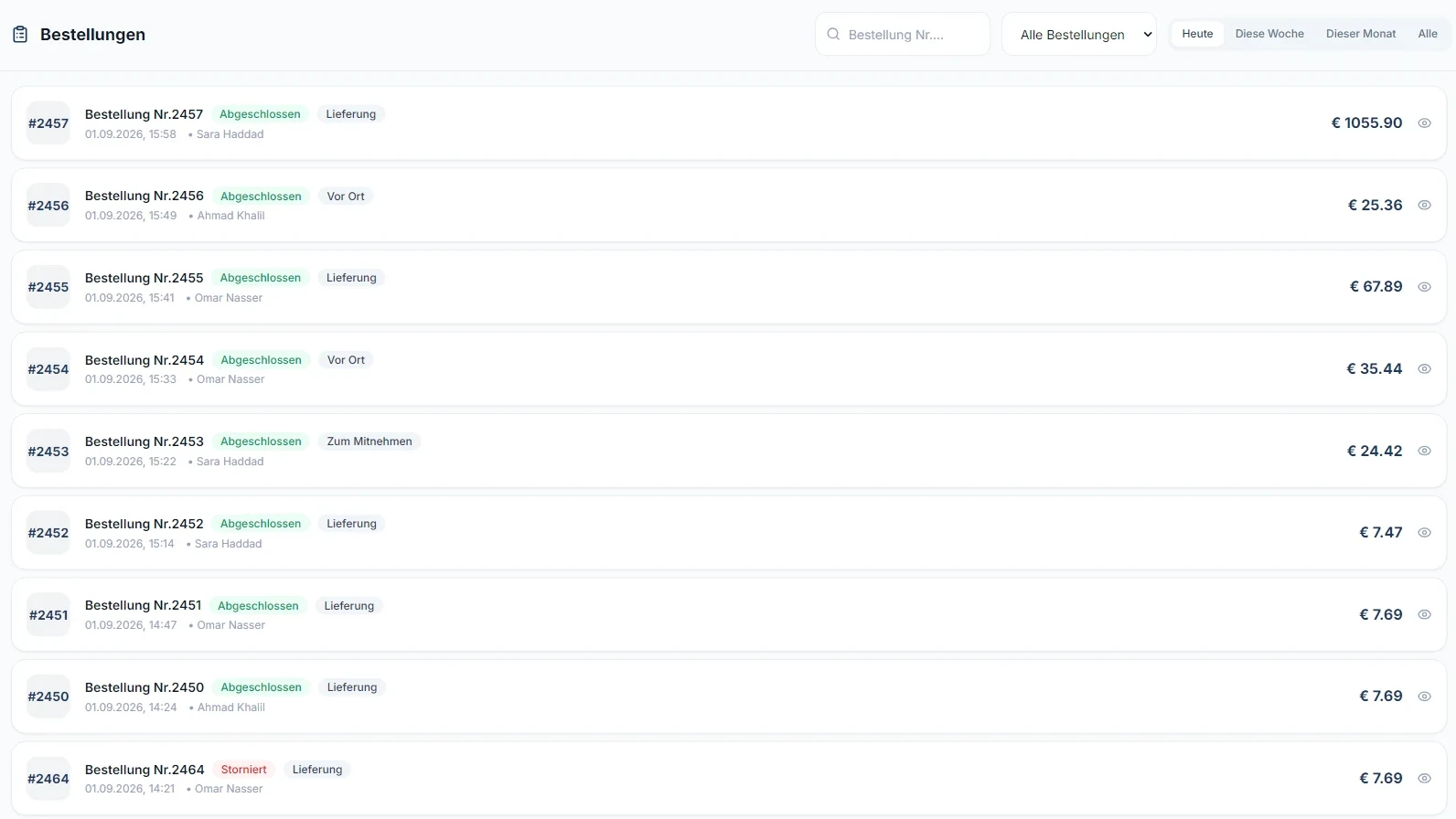Viewport: 1456px width, 819px height.
Task: Click Lieferung tag on order 2452
Action: point(351,524)
